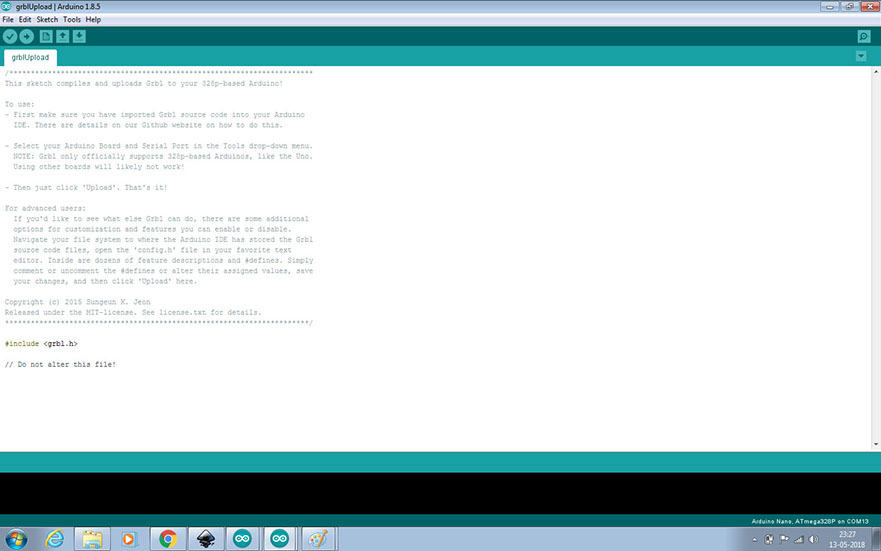
Task: Click the editor scrollbar up arrow
Action: pos(876,72)
